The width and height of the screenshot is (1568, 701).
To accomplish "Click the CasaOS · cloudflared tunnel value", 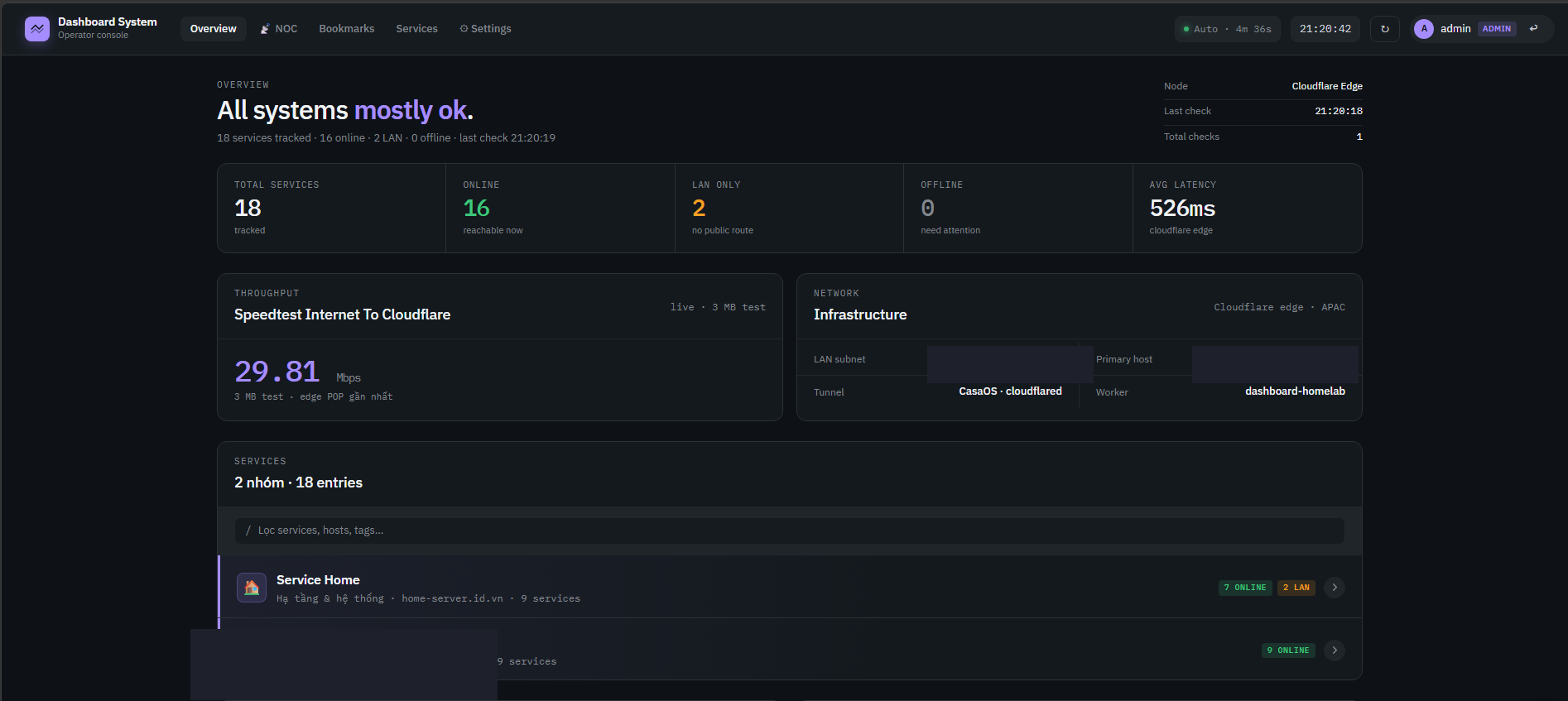I will coord(1010,391).
